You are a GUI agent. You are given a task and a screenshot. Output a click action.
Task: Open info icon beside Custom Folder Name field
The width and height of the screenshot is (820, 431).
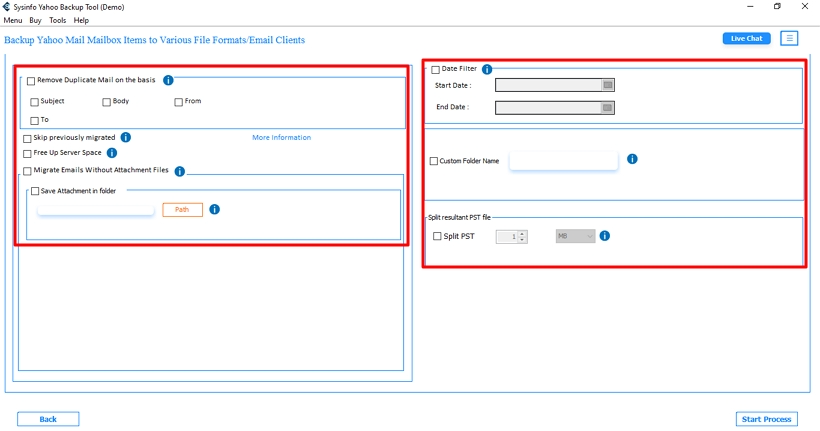click(632, 159)
